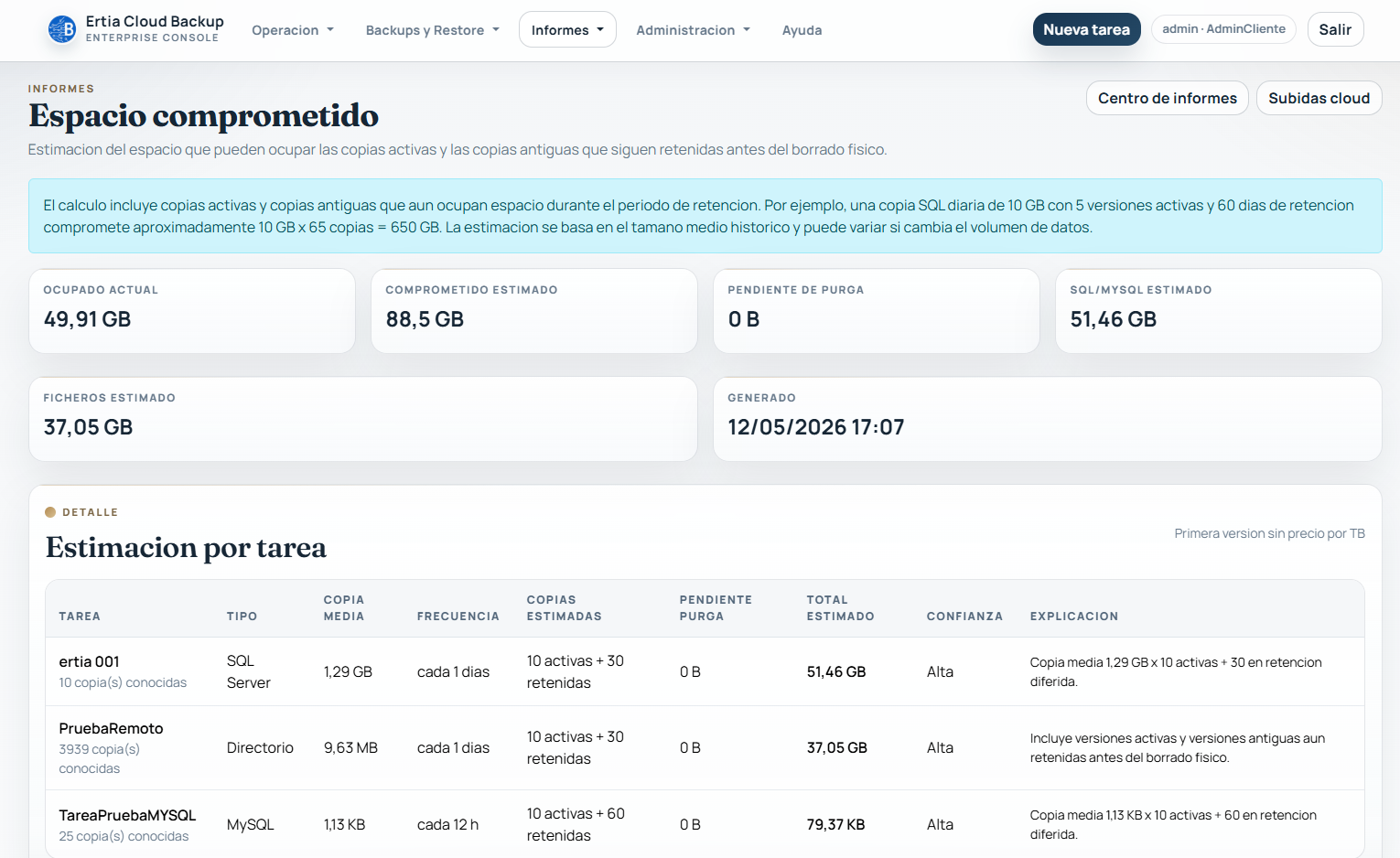Click the admin · AdminCliente user badge

pyautogui.click(x=1223, y=29)
